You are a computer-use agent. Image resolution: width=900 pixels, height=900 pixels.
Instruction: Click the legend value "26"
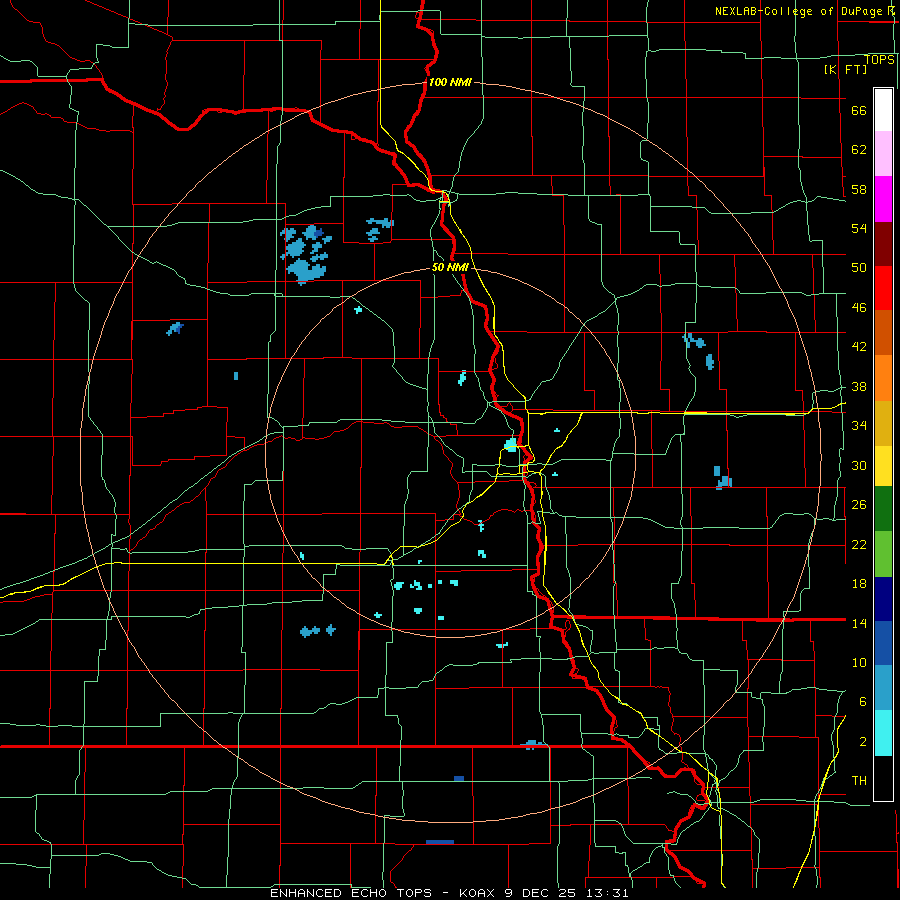[859, 505]
